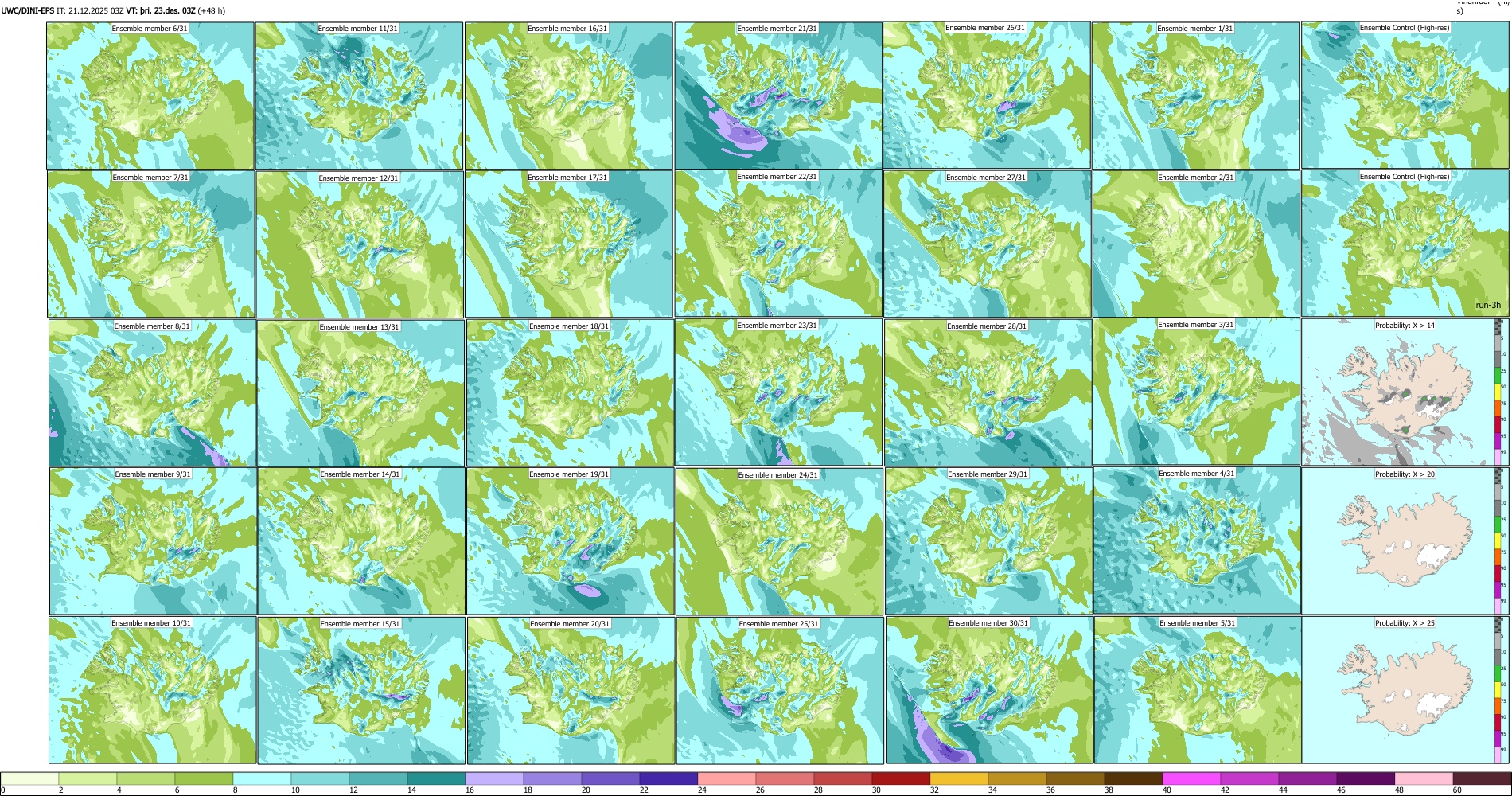Select the Ensemble member 22/31 wind map
Image resolution: width=1512 pixels, height=796 pixels.
tap(778, 244)
